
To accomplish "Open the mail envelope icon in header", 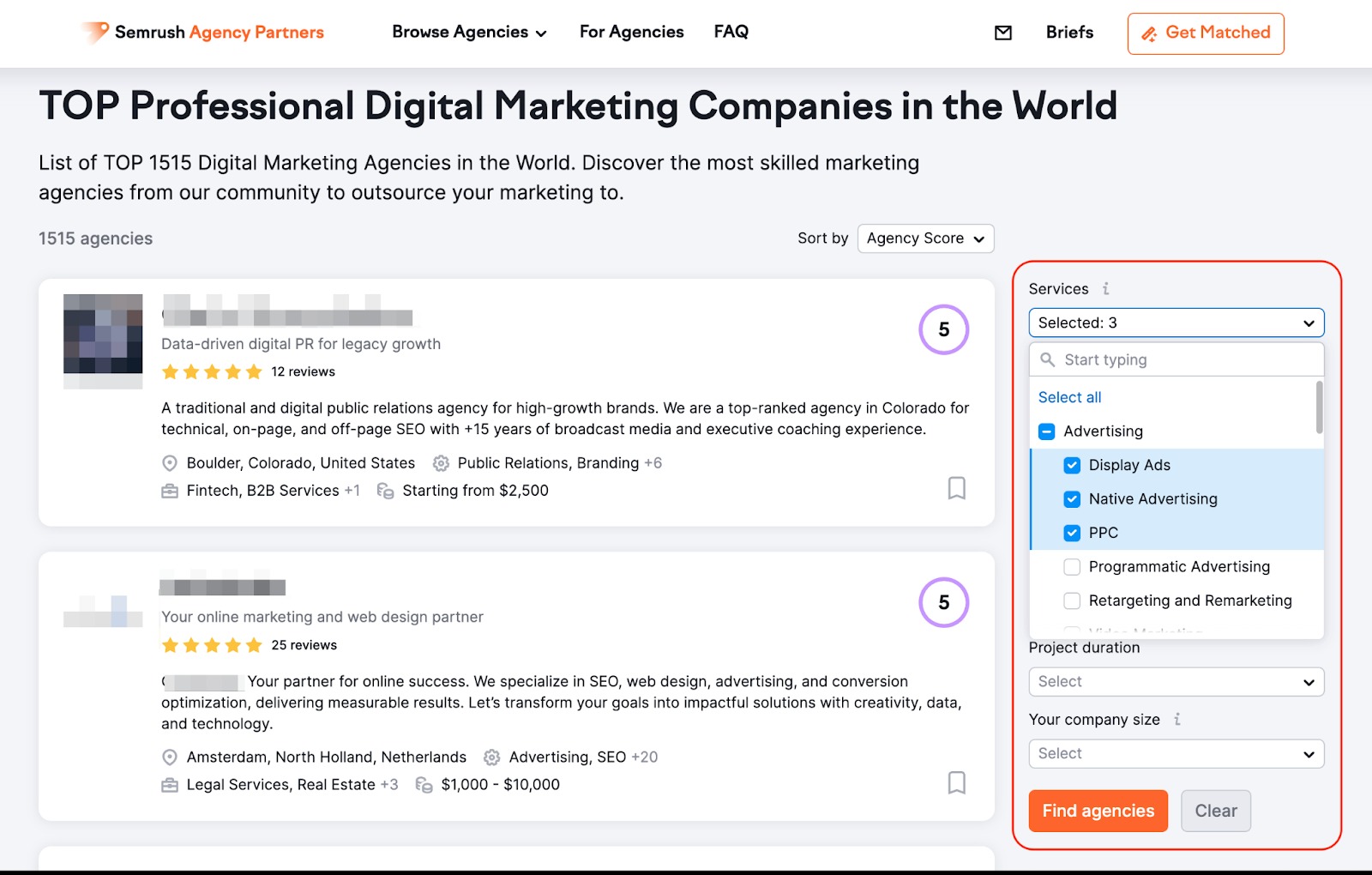I will [x=1002, y=33].
